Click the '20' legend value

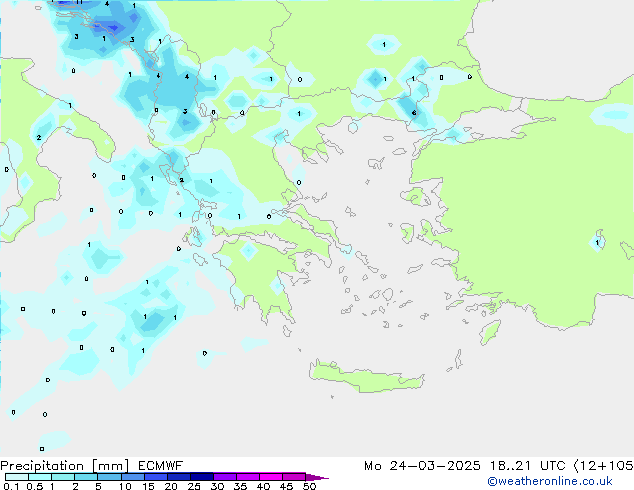coord(171,486)
